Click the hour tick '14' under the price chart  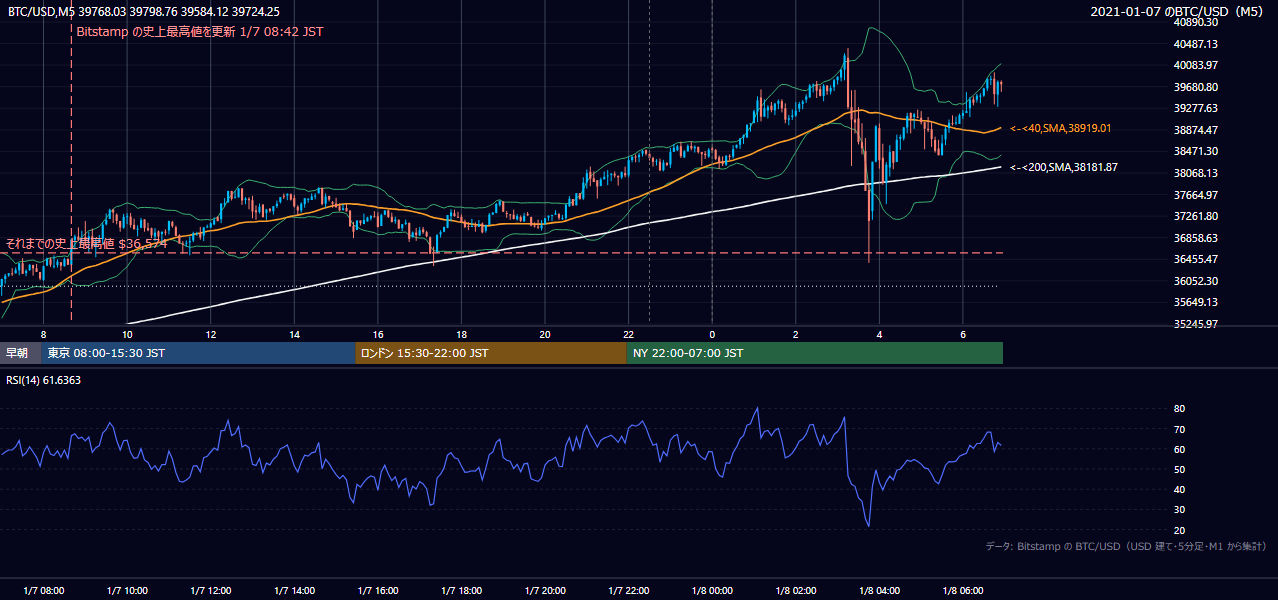(x=294, y=334)
